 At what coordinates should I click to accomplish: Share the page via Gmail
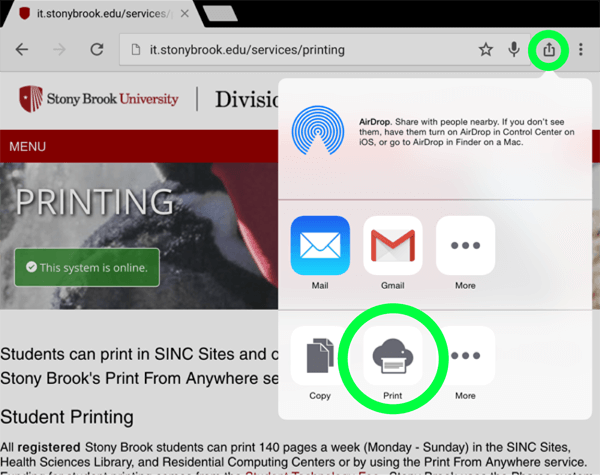tap(392, 245)
